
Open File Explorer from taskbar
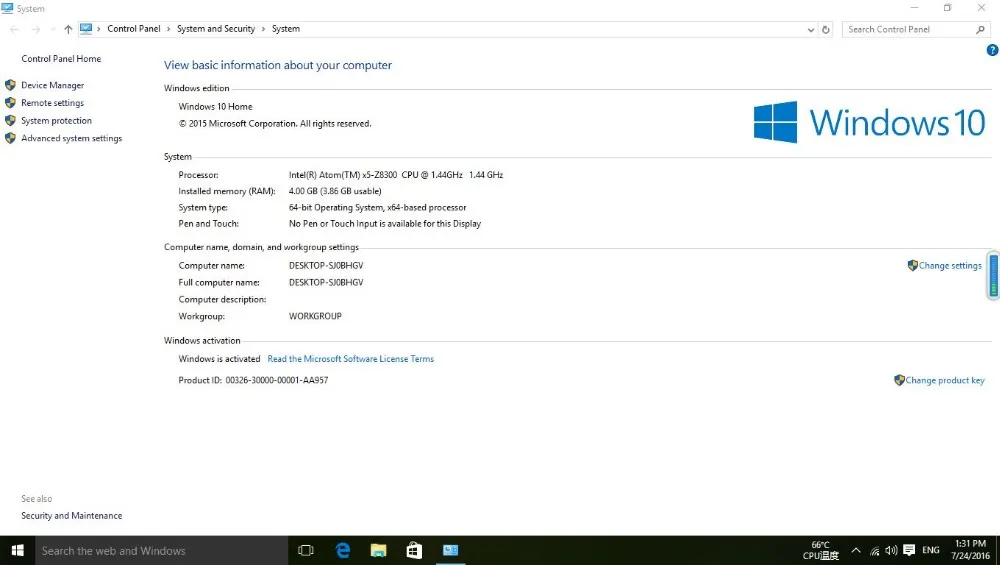tap(378, 550)
